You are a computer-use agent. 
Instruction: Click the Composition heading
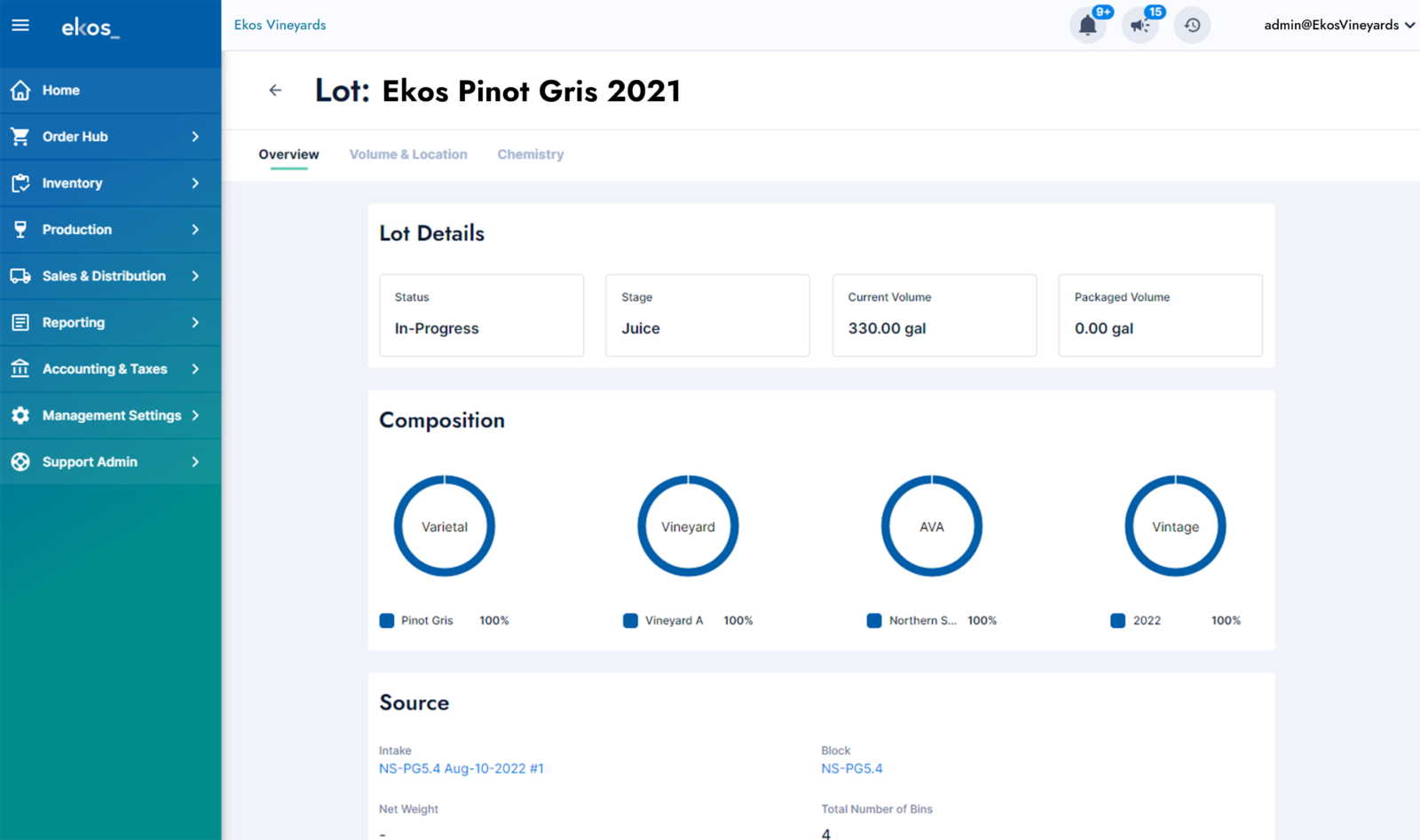click(442, 420)
